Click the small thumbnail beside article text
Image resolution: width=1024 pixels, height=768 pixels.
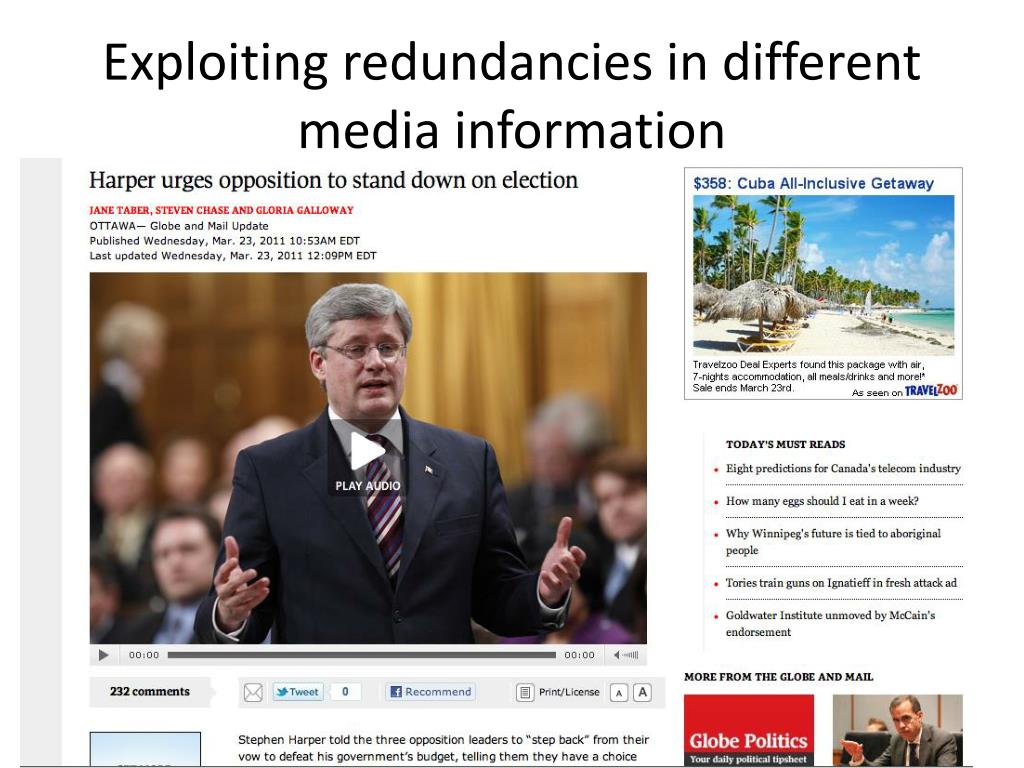(145, 748)
